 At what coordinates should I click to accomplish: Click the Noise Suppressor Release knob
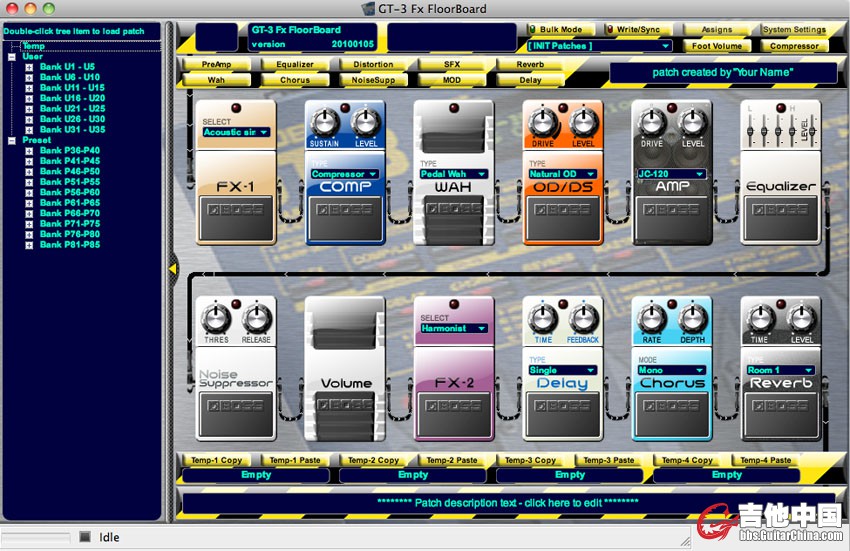click(x=256, y=319)
